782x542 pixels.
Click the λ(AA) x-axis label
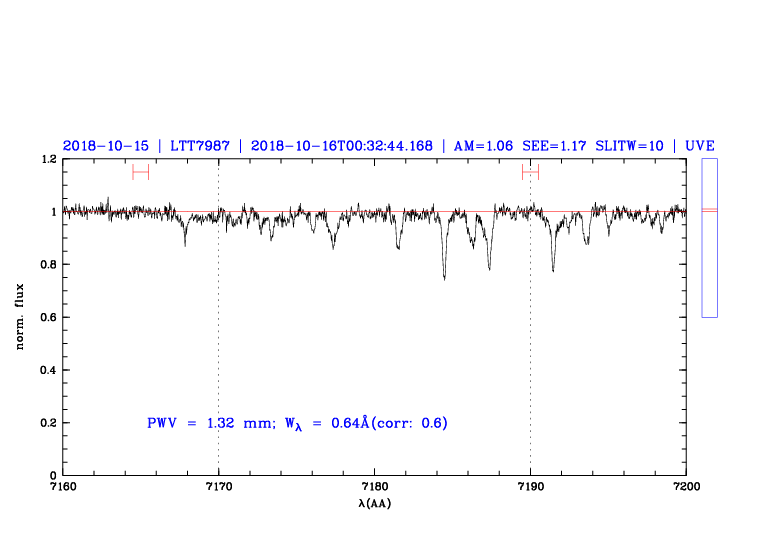tap(374, 502)
